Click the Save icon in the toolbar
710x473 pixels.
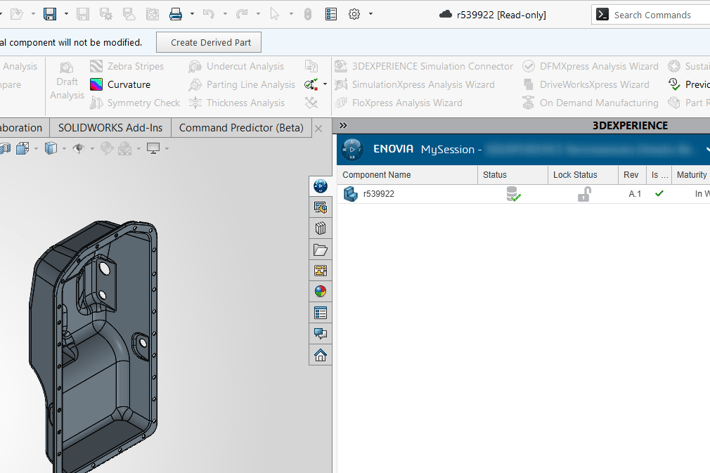click(x=49, y=14)
